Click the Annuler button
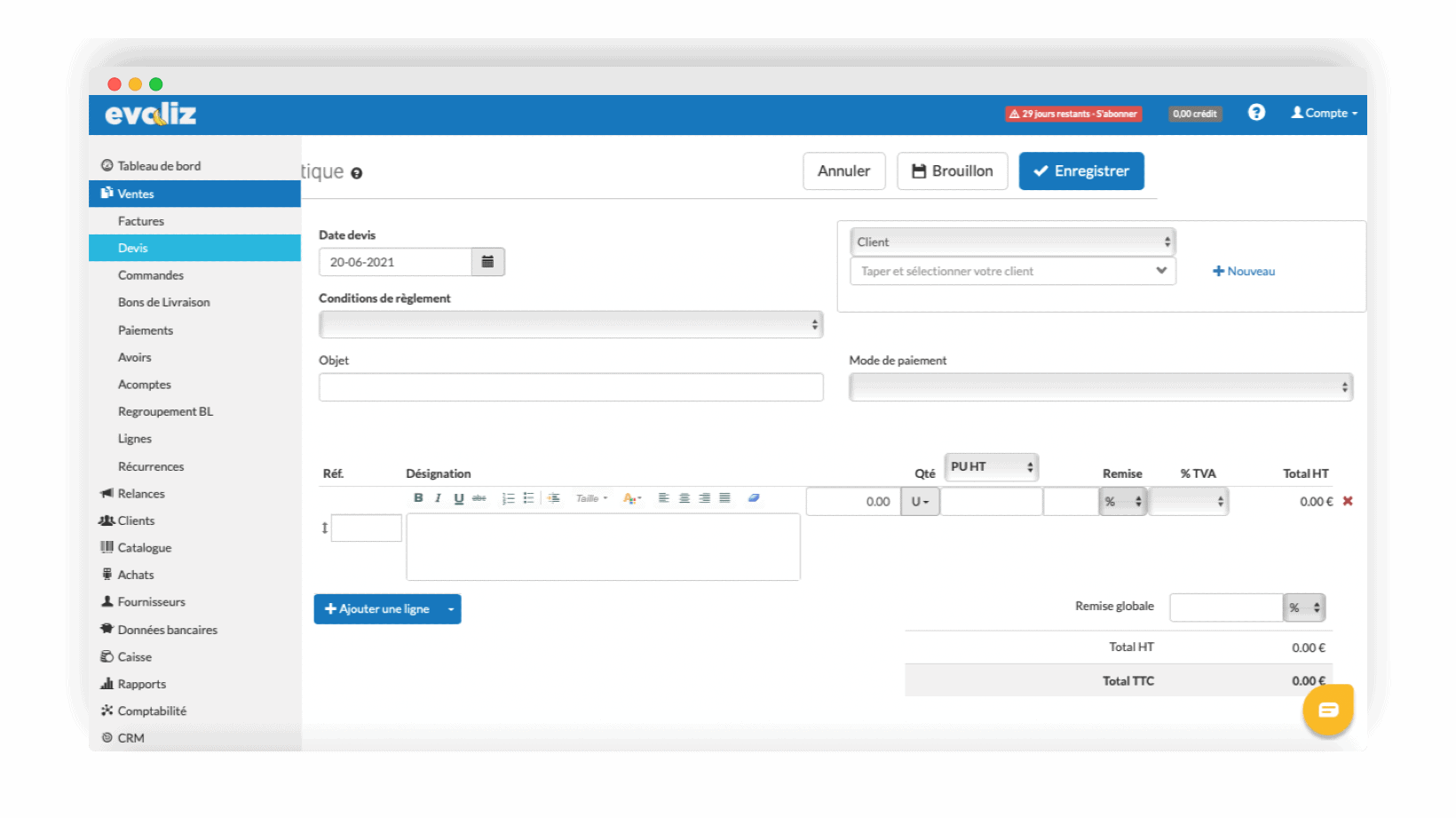The width and height of the screenshot is (1456, 818). click(x=844, y=171)
